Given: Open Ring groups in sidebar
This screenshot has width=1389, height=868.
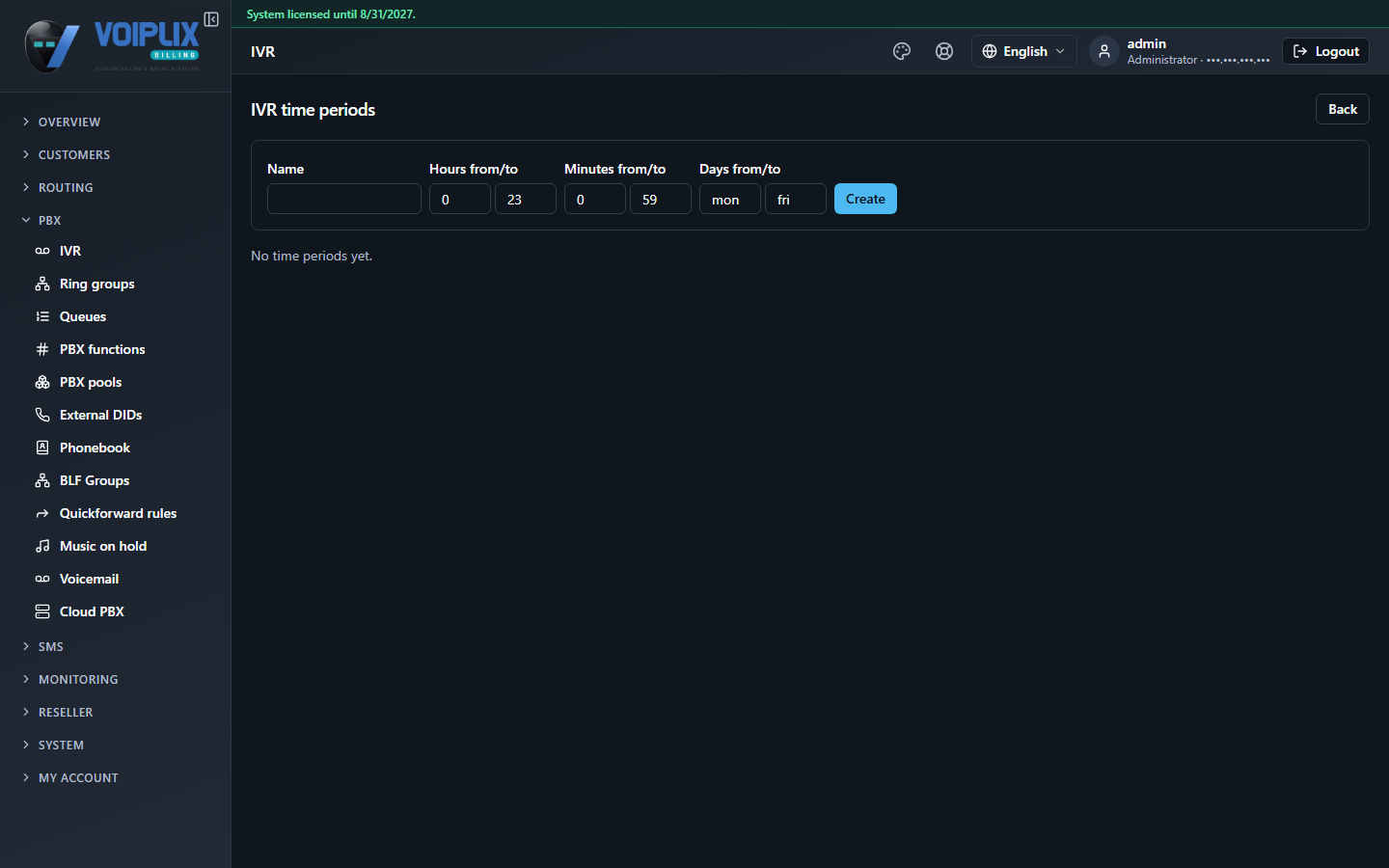Looking at the screenshot, I should (x=116, y=284).
